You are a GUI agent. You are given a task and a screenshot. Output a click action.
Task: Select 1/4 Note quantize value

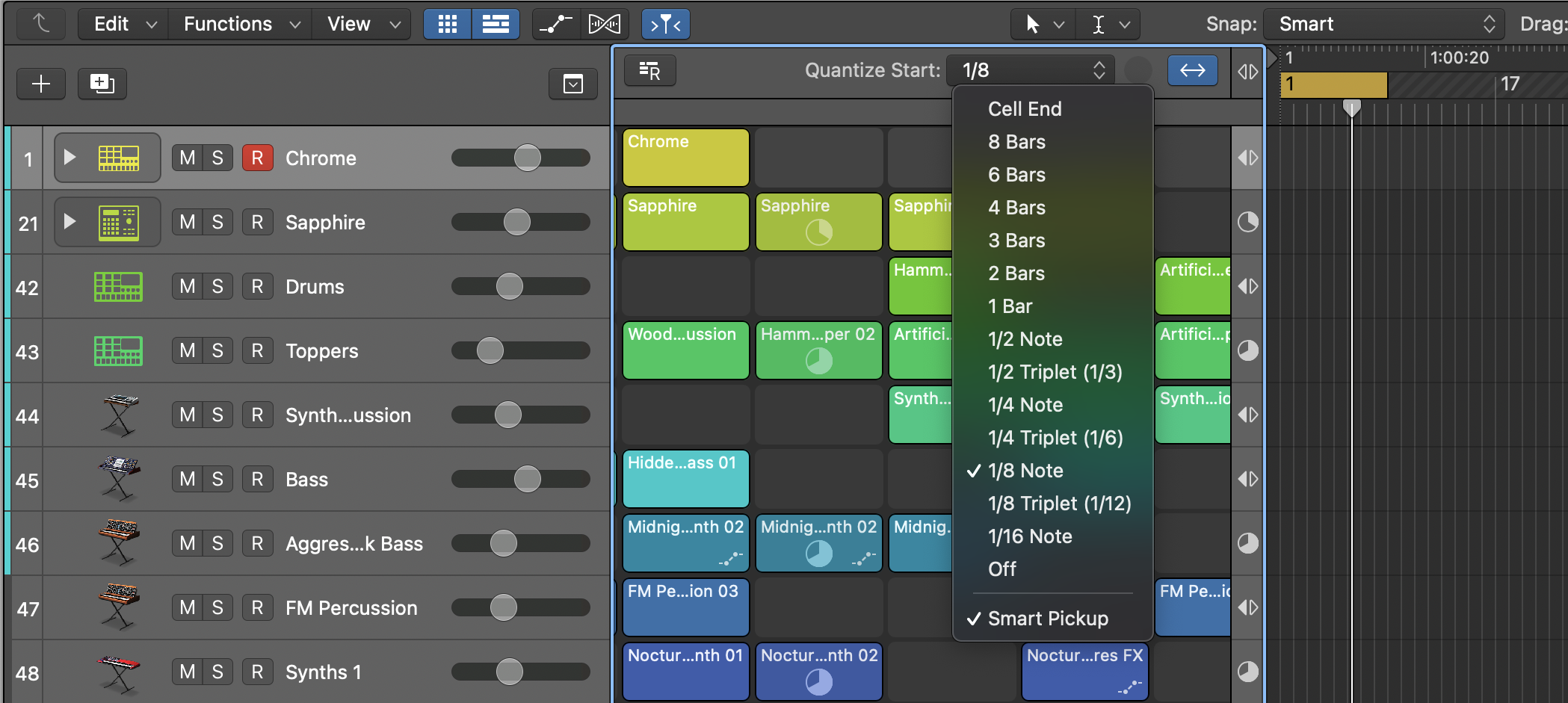click(x=1025, y=405)
